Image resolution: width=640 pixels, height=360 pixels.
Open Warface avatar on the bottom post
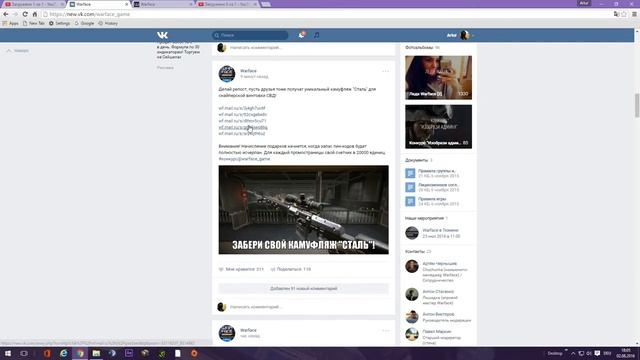227,333
